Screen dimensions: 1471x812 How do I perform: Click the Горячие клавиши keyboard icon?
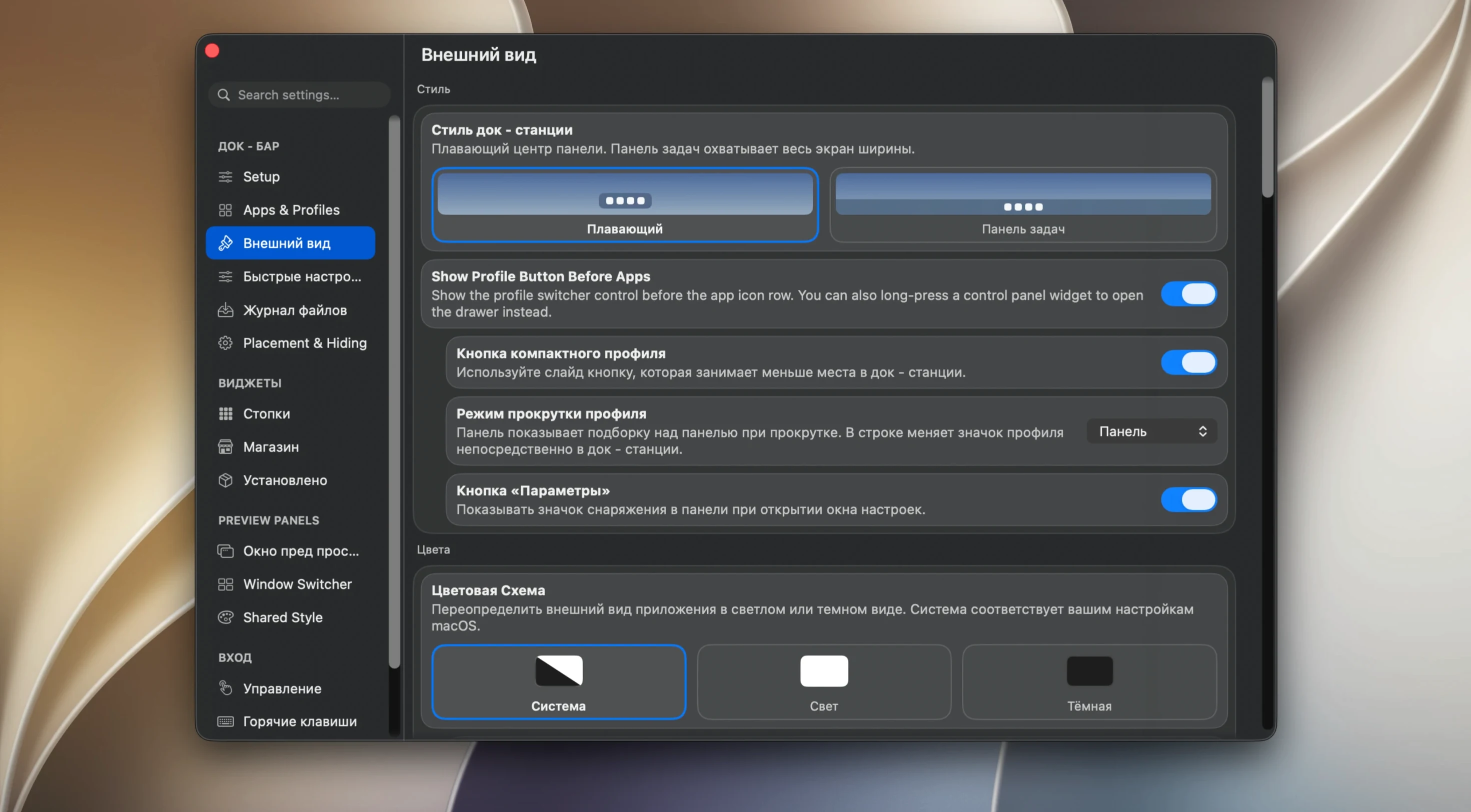tap(226, 722)
